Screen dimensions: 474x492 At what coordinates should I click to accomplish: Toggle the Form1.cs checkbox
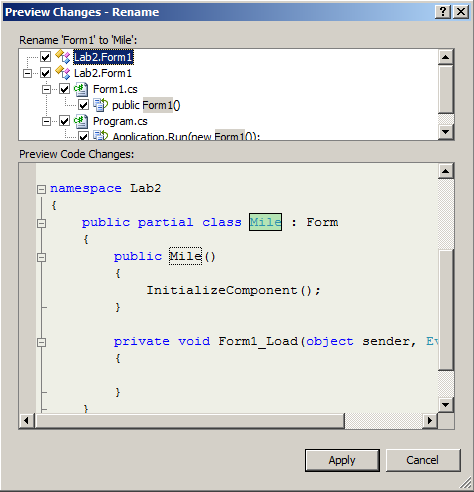(x=64, y=89)
